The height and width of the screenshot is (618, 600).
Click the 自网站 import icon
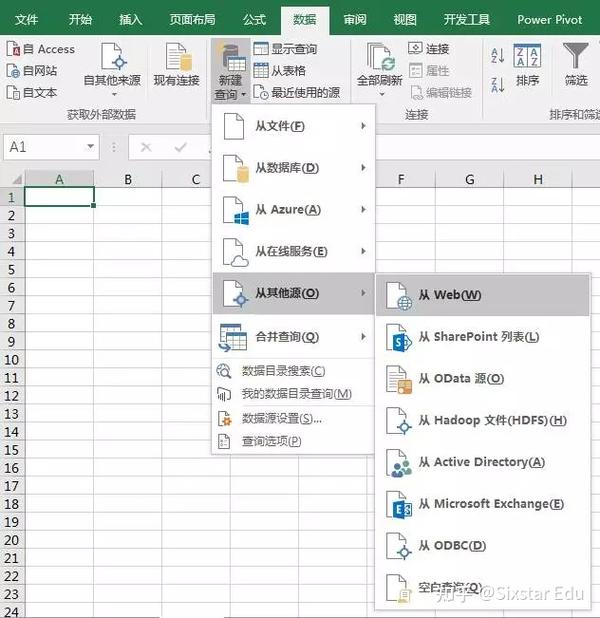pos(13,71)
